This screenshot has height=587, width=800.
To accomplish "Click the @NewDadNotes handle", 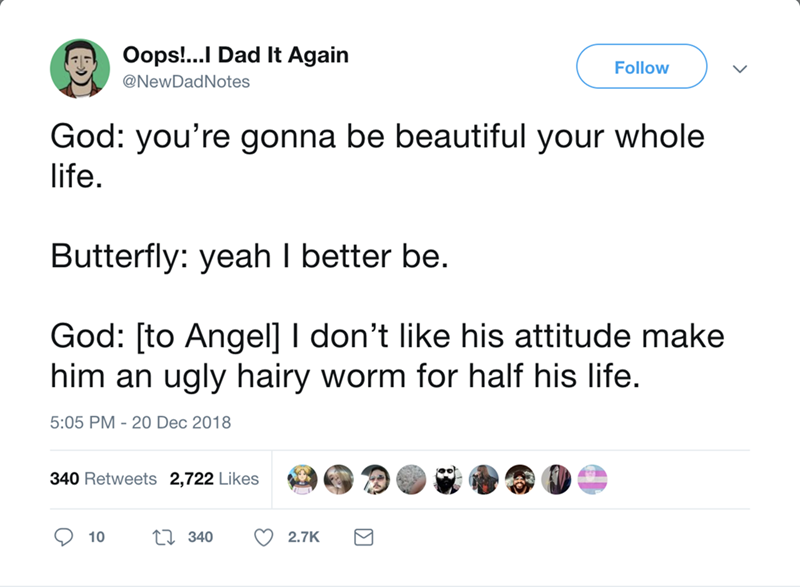I will tap(185, 81).
